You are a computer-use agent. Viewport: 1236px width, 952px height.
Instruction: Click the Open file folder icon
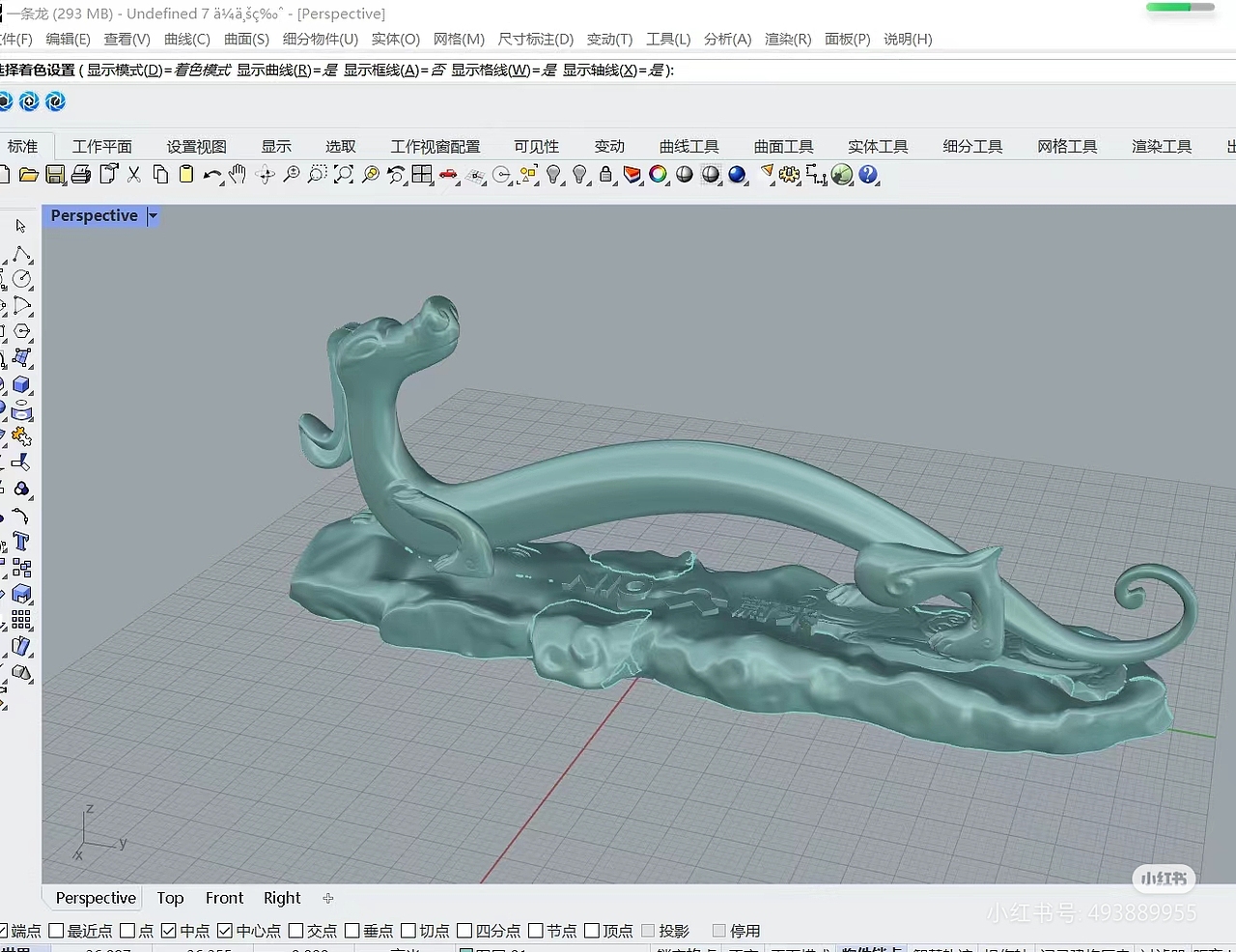[29, 175]
